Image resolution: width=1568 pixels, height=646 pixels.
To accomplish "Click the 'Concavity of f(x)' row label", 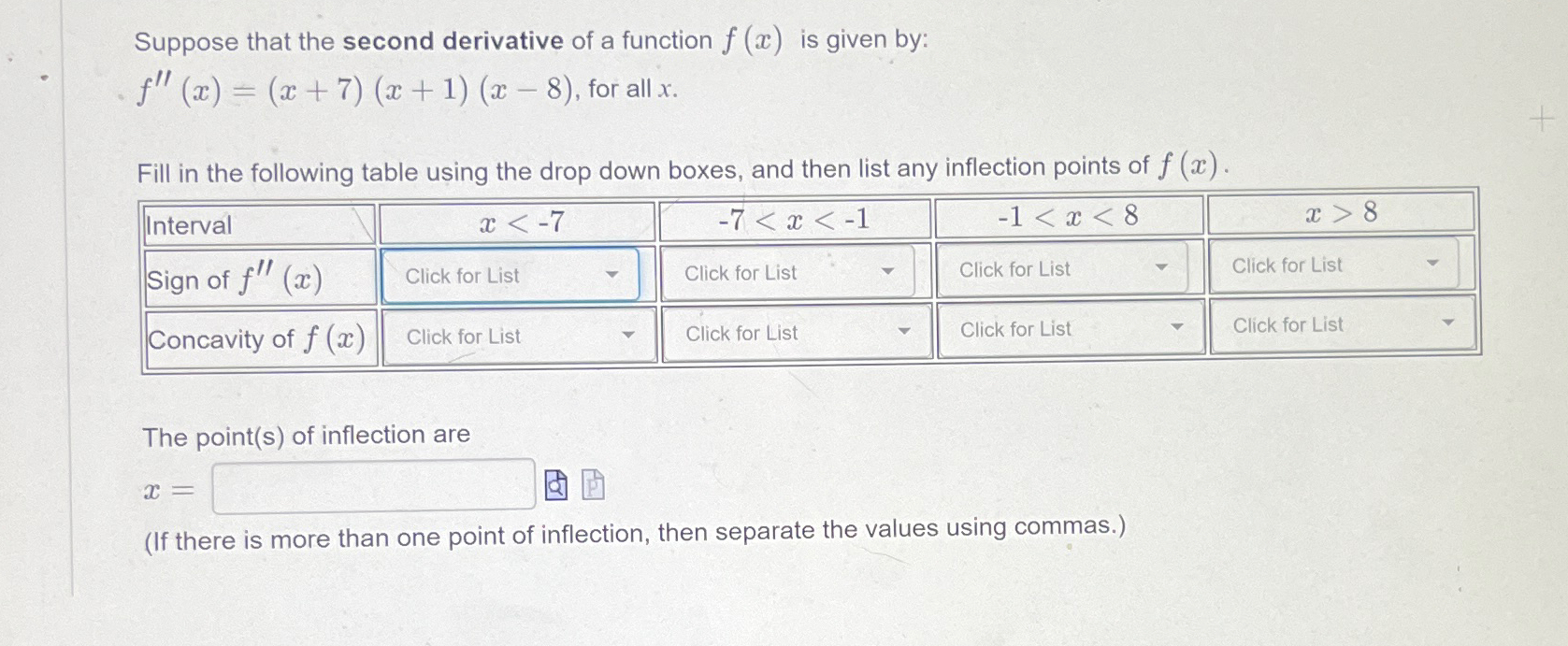I will pyautogui.click(x=256, y=337).
